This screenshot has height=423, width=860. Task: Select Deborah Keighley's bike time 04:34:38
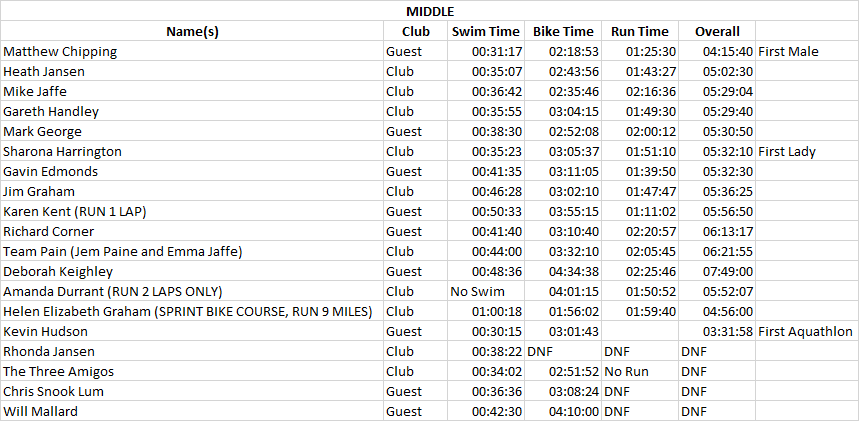(x=574, y=271)
